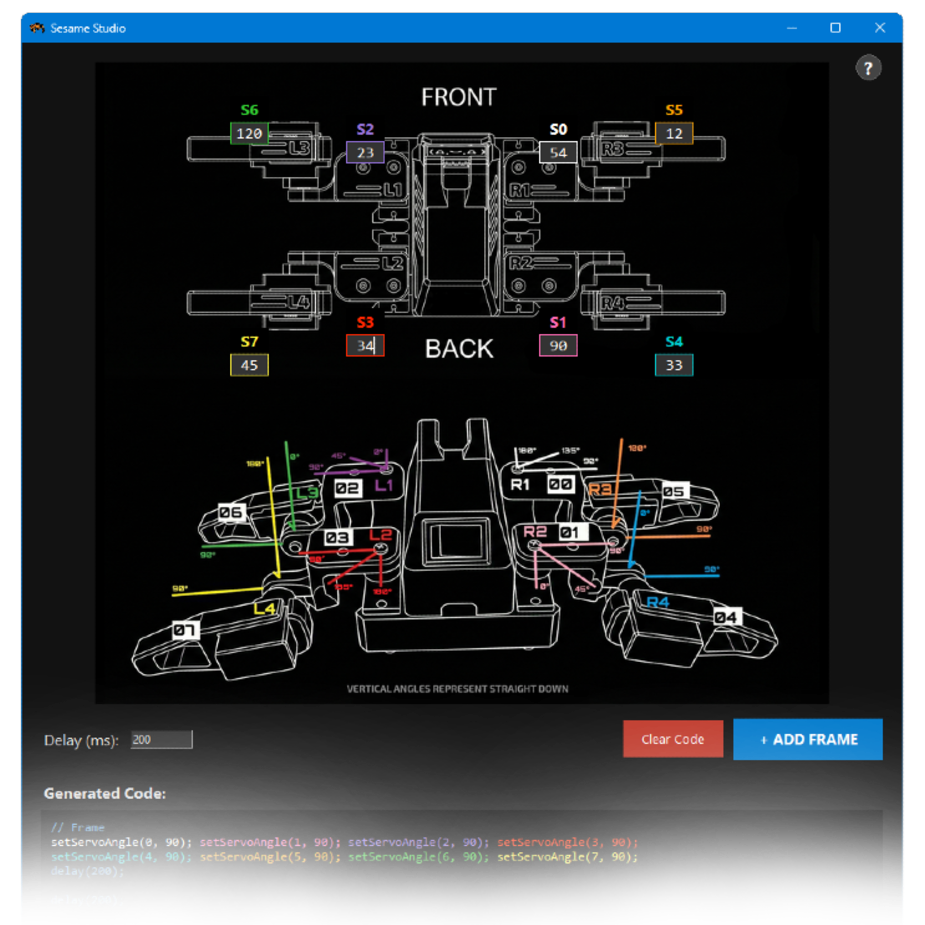Screen dimensions: 925x925
Task: Click the 03 servo tag next to L2
Action: click(x=338, y=537)
